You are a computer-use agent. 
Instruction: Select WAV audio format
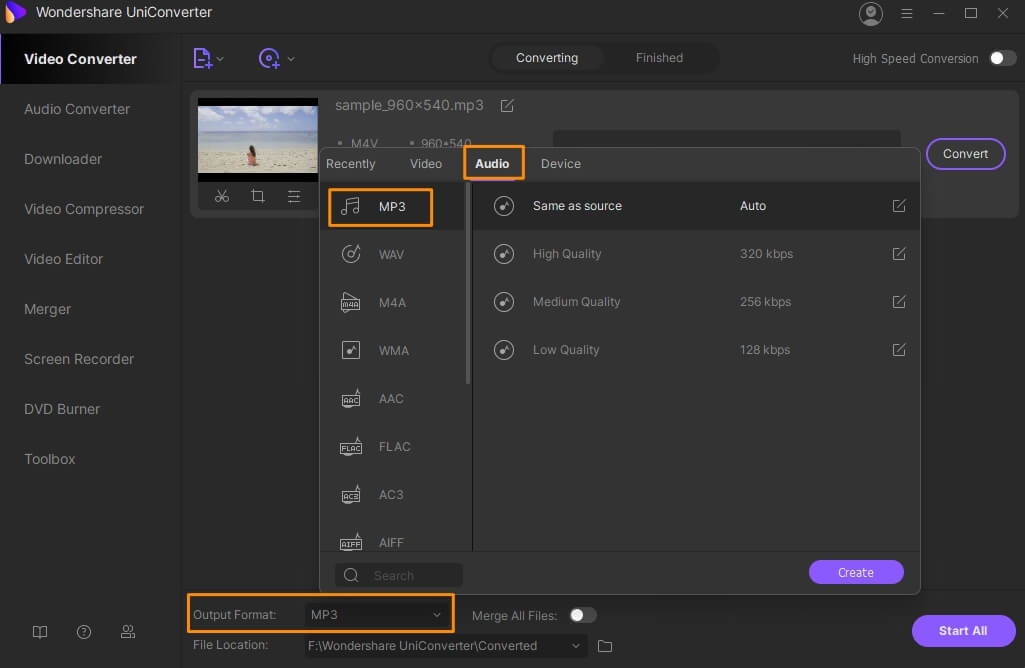pos(392,254)
